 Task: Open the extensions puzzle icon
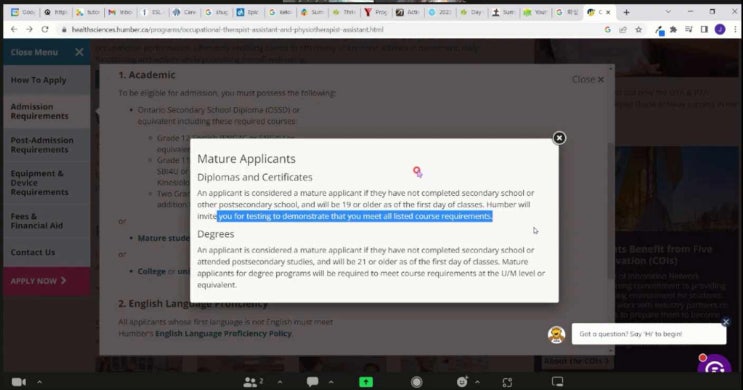[x=673, y=29]
